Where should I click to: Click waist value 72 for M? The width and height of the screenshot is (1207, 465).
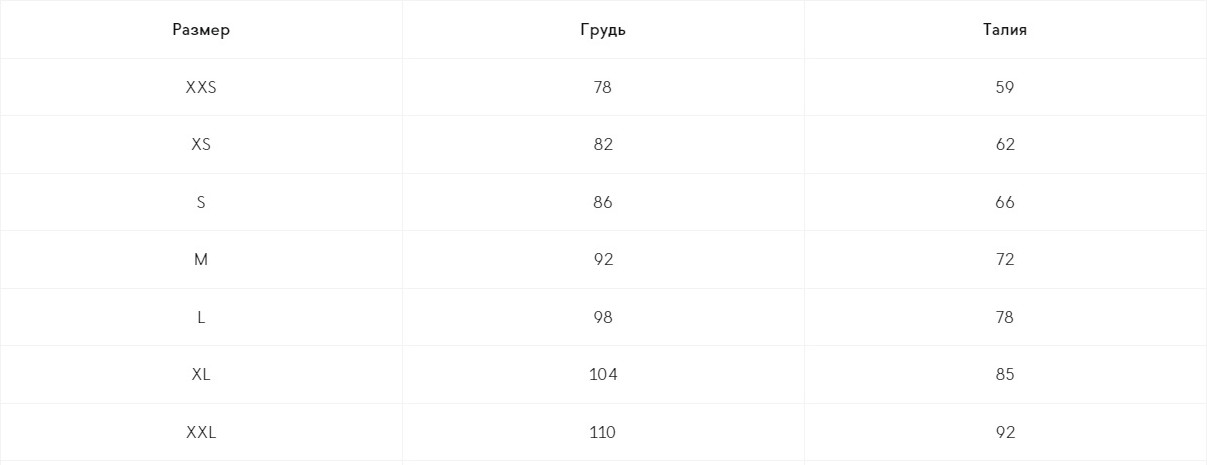[1005, 260]
